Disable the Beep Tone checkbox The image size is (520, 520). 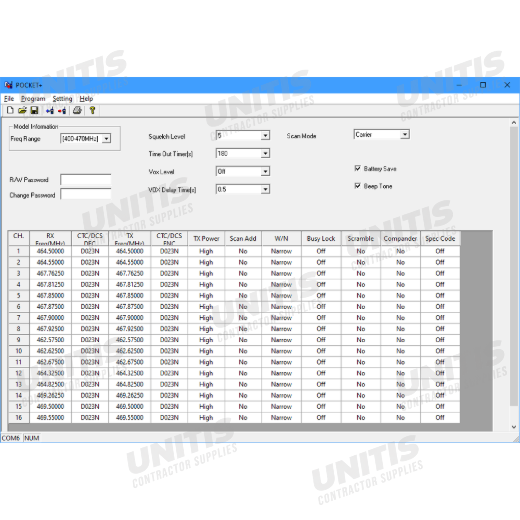(x=358, y=186)
